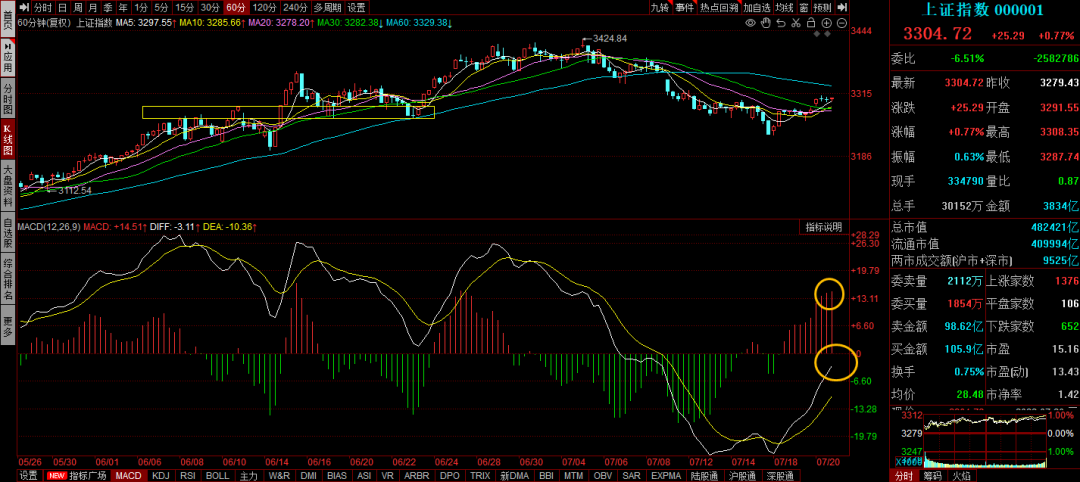The width and height of the screenshot is (1080, 482).
Task: Switch chart period to 季
Action: click(x=107, y=8)
